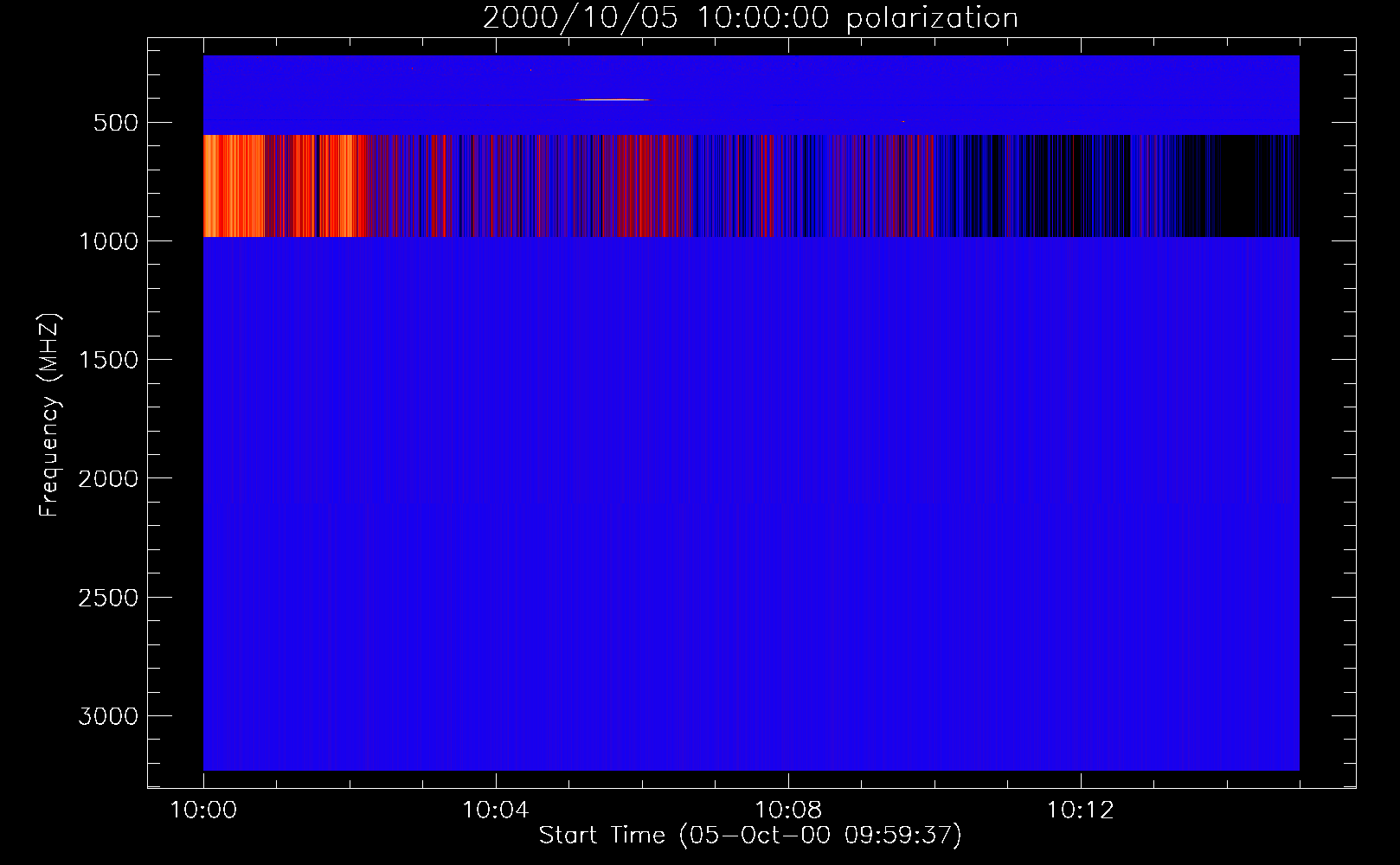The height and width of the screenshot is (865, 1400).
Task: Click the 10:00 time tick label
Action: 203,811
